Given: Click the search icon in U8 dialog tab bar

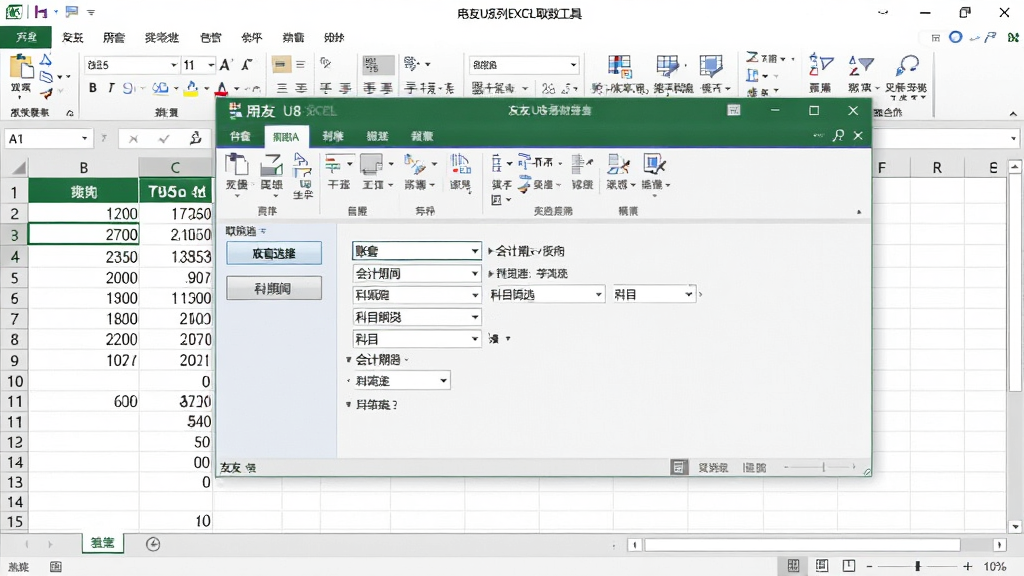Looking at the screenshot, I should click(x=839, y=135).
